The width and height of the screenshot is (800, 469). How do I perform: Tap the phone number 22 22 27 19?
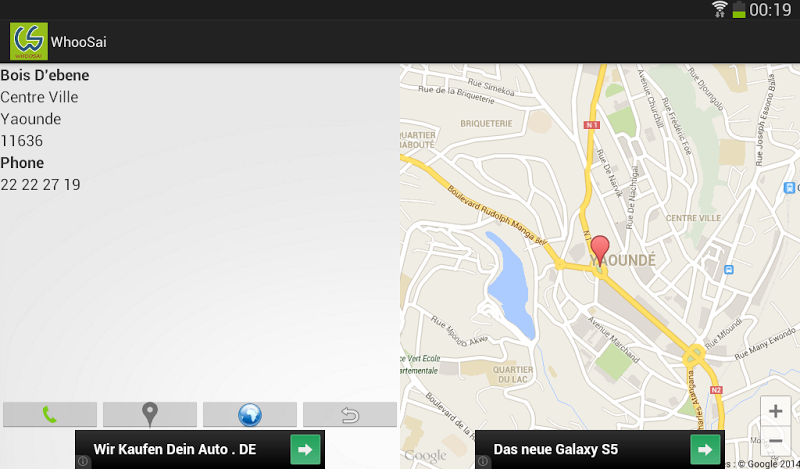(x=40, y=185)
